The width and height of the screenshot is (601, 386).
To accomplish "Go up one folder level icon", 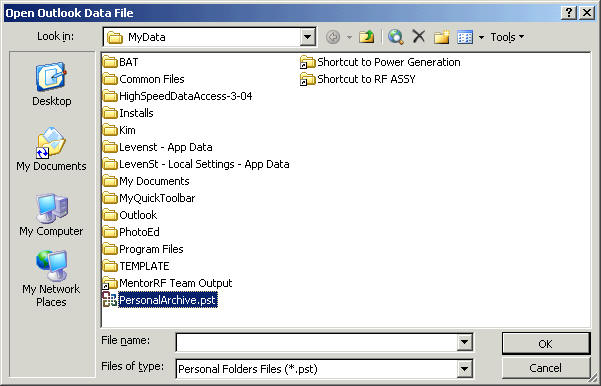I will tap(366, 37).
